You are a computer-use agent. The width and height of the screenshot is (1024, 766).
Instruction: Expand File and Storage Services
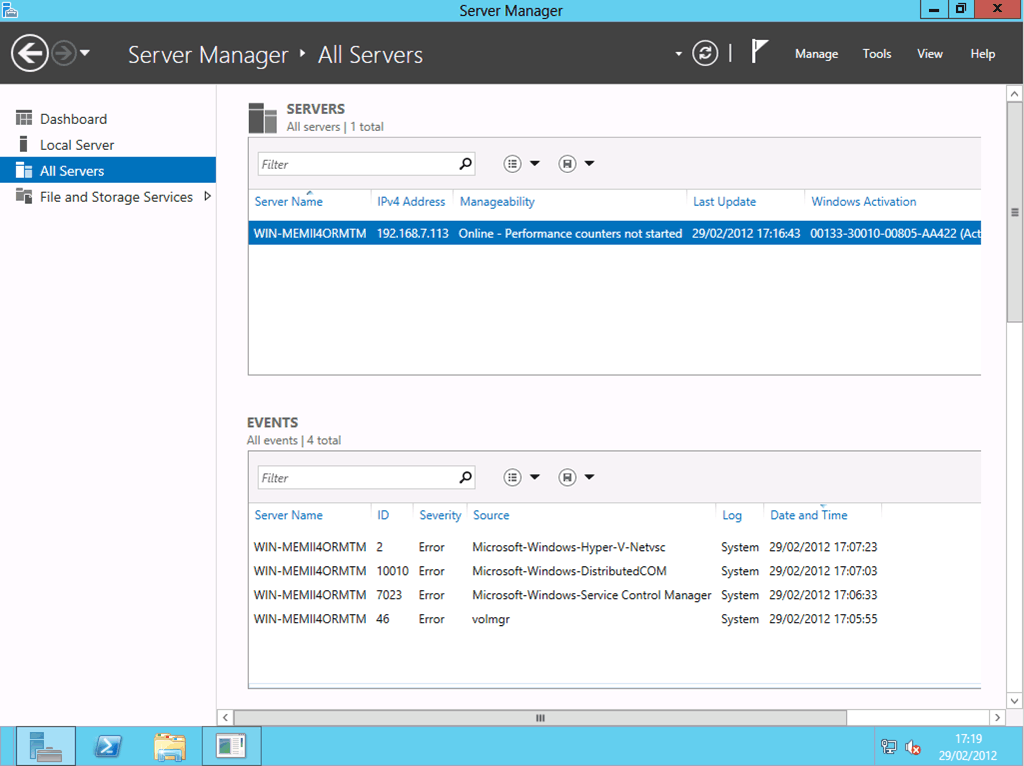tap(207, 197)
